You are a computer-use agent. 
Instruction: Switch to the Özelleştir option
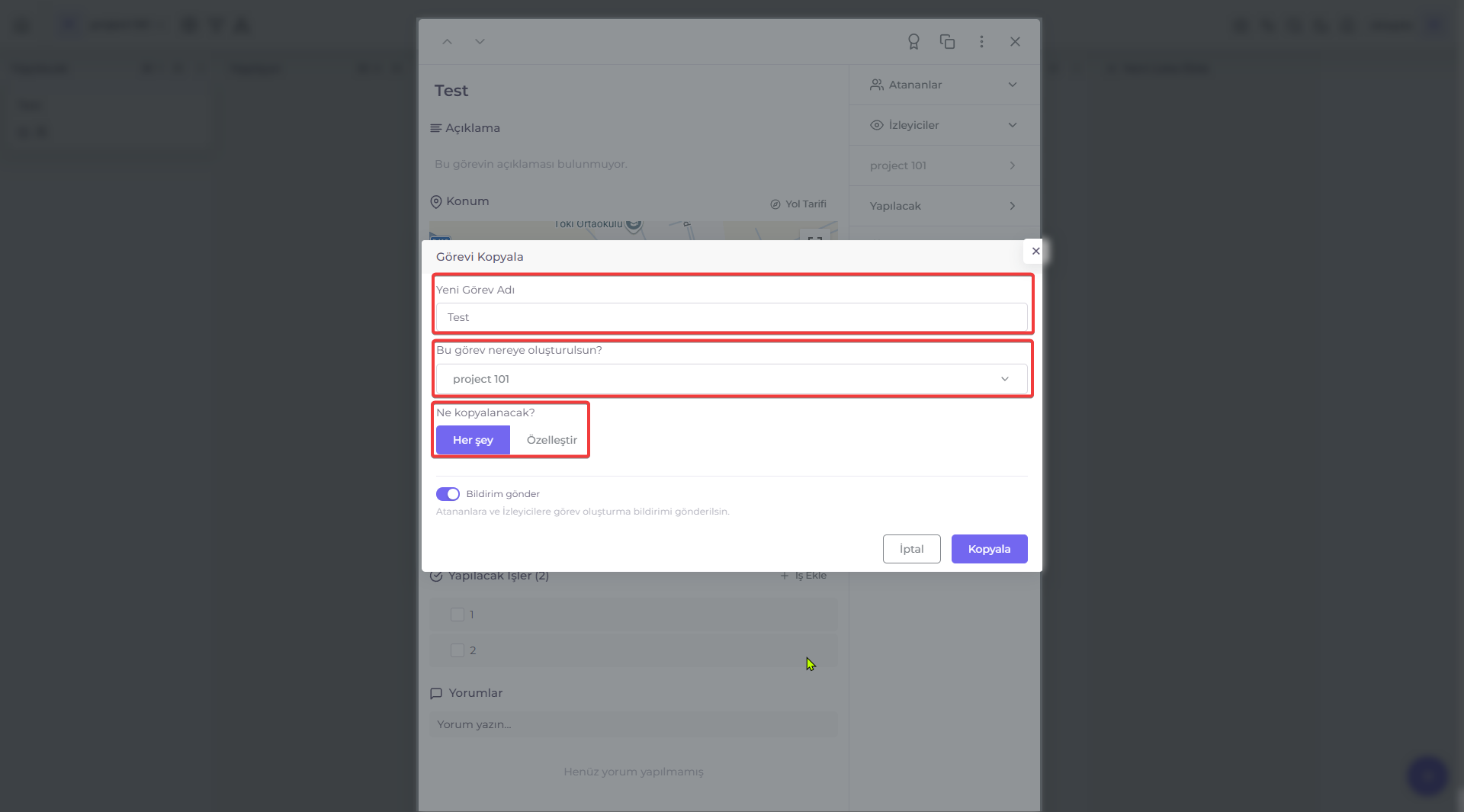tap(552, 440)
